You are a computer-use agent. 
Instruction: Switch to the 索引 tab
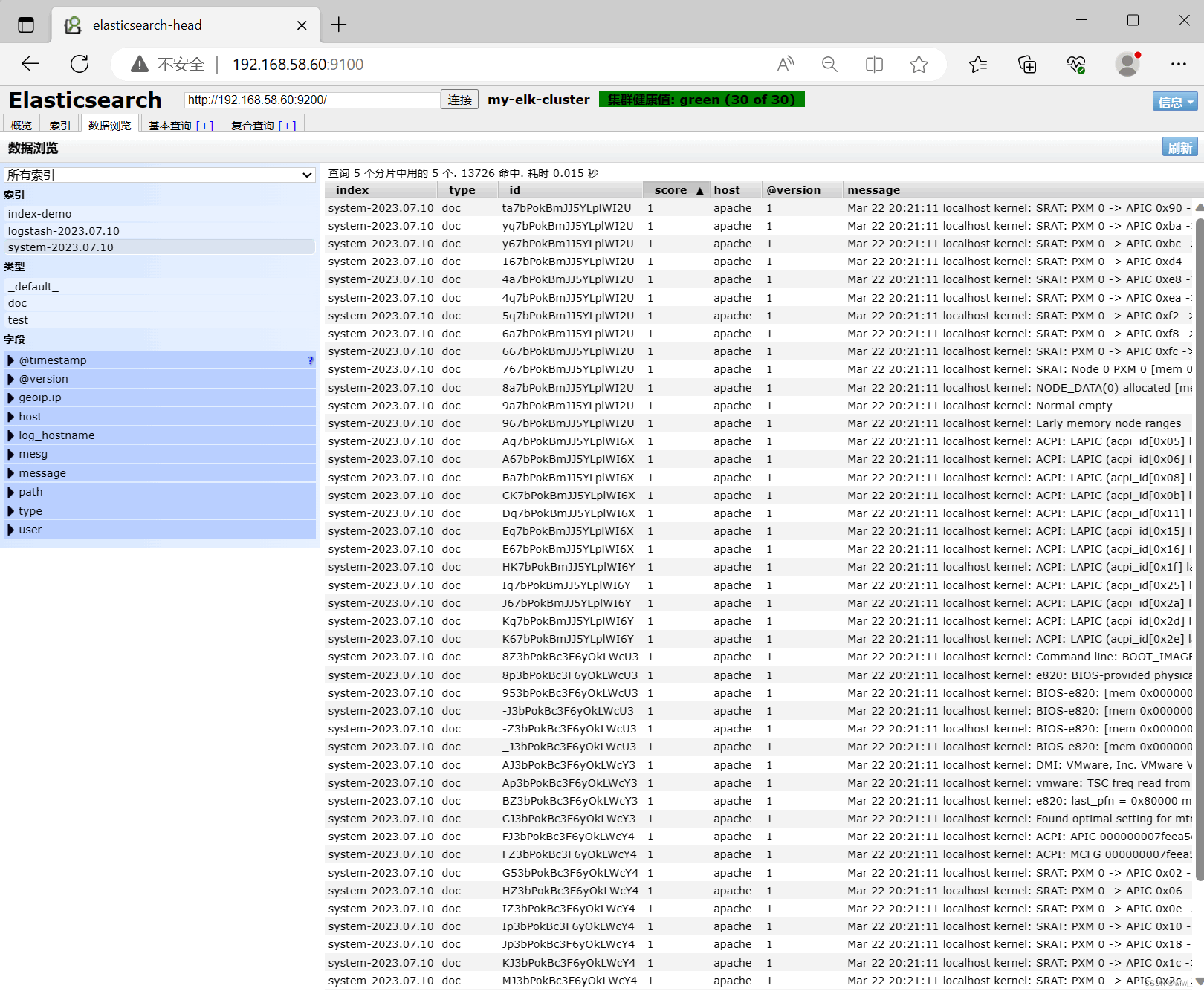(x=60, y=125)
